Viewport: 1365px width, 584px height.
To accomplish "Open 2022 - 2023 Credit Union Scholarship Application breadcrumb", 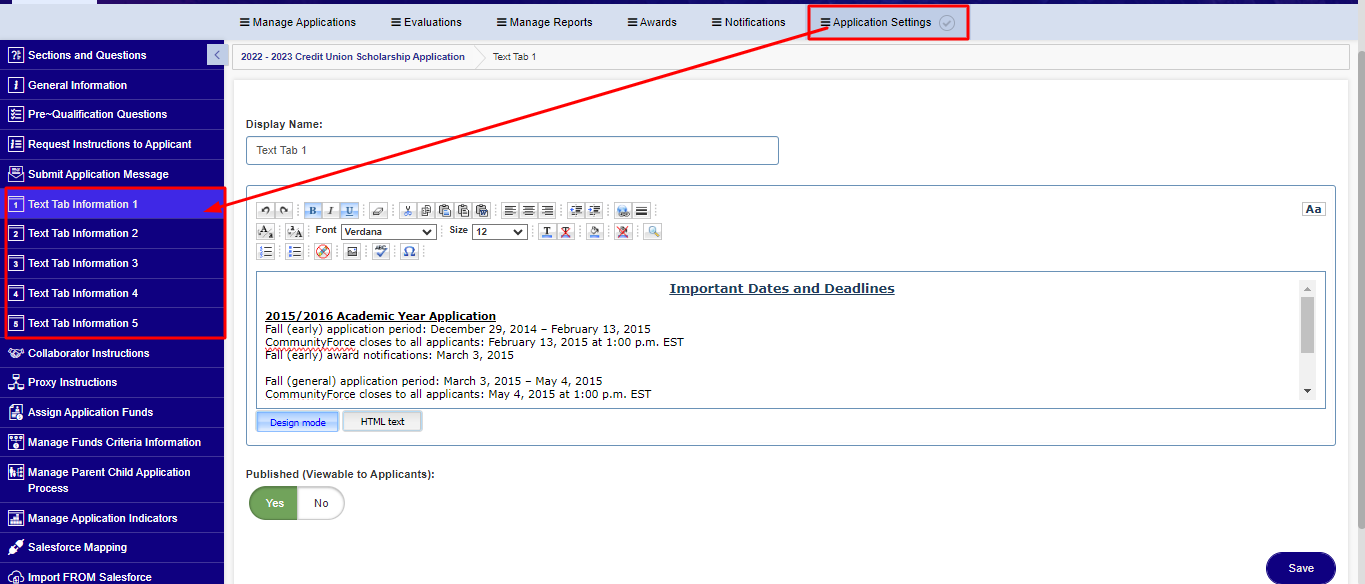I will pos(353,57).
